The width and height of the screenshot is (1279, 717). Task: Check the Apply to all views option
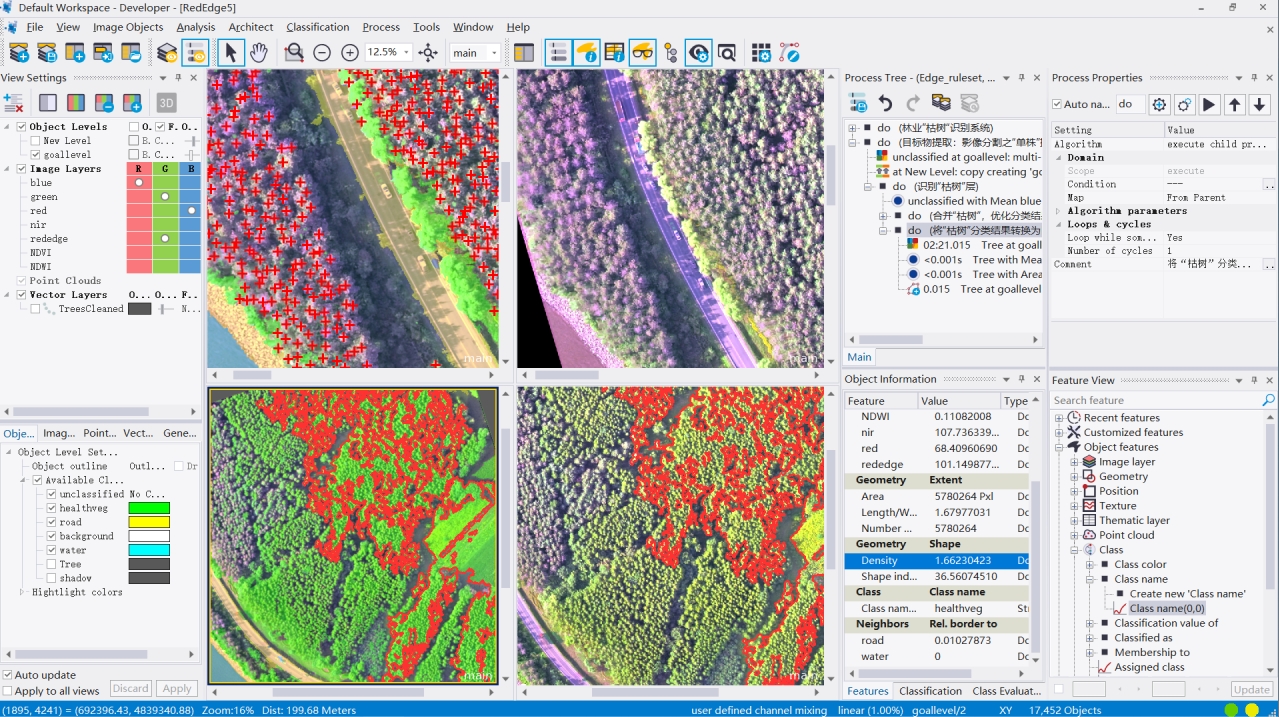point(8,691)
